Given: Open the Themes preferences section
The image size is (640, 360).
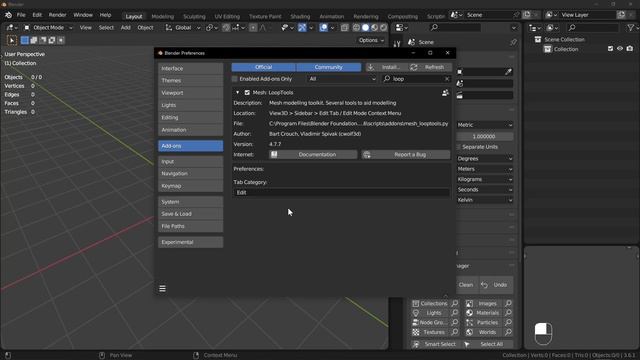Looking at the screenshot, I should tap(191, 81).
